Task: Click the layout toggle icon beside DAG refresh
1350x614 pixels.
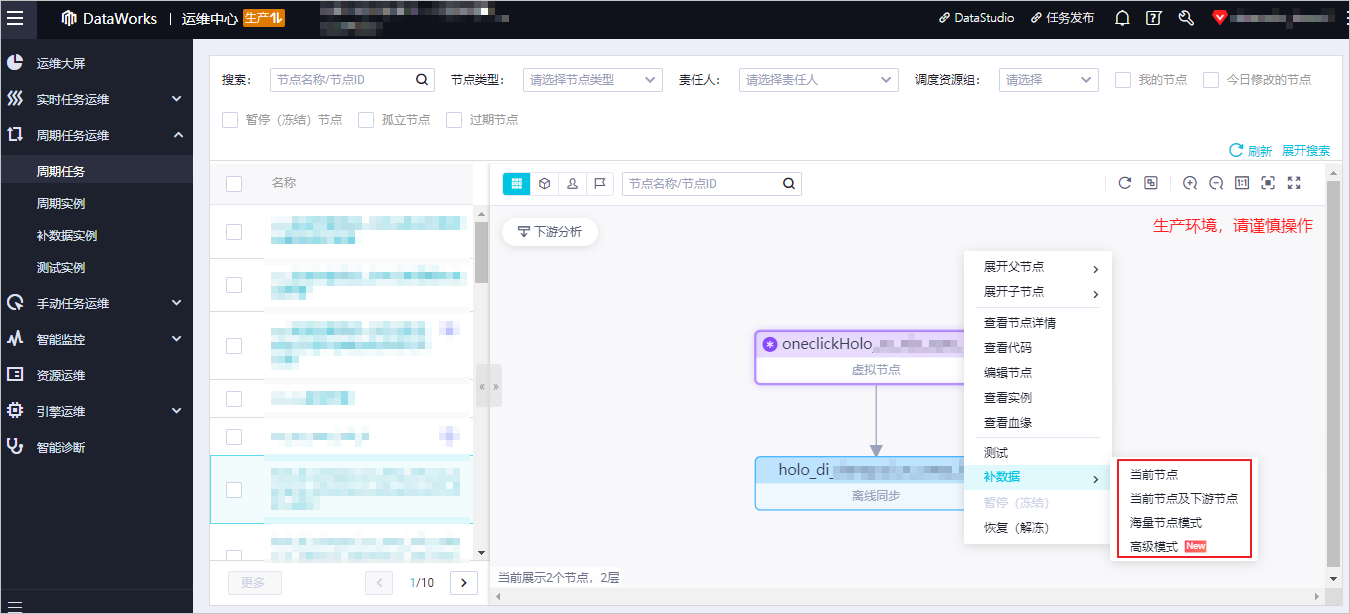Action: 1151,183
